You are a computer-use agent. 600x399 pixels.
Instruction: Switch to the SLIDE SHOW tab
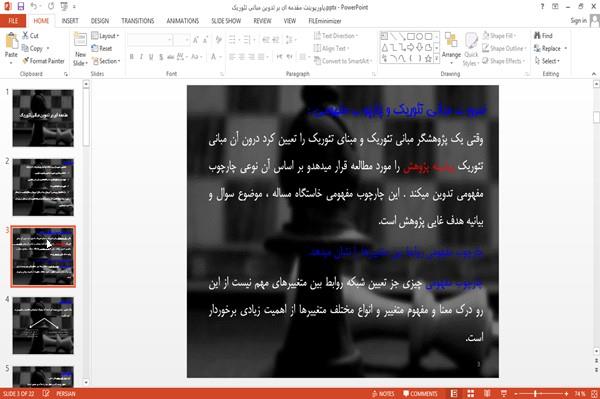(x=226, y=21)
